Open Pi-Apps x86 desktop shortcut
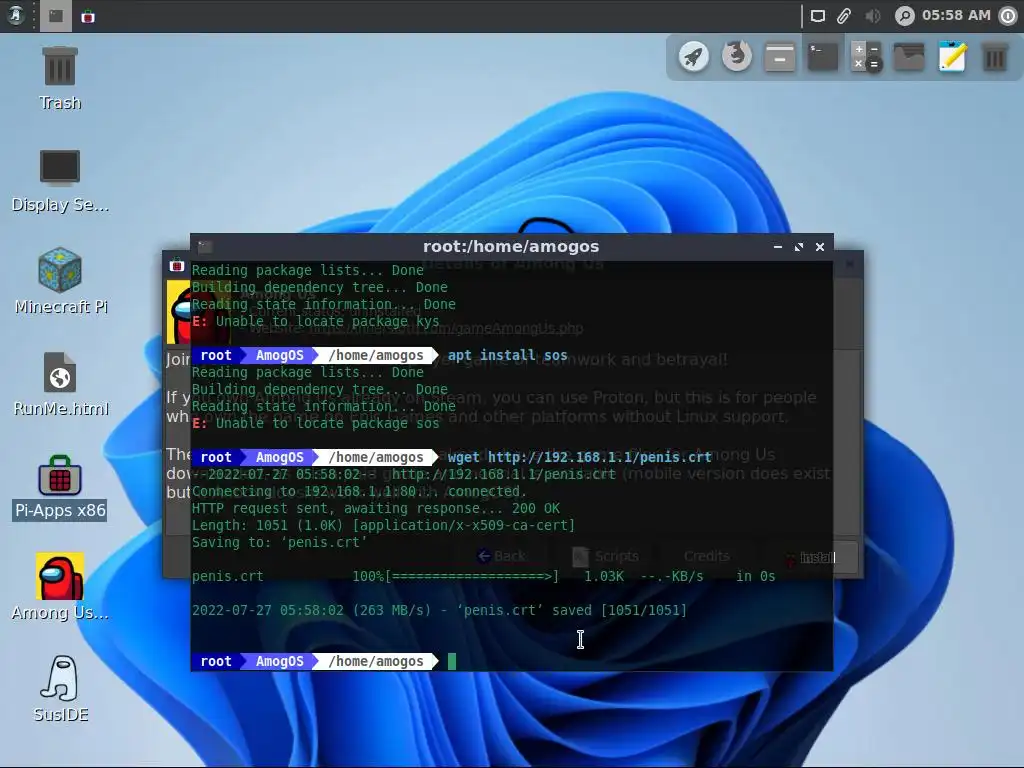This screenshot has width=1024, height=768. [x=59, y=487]
